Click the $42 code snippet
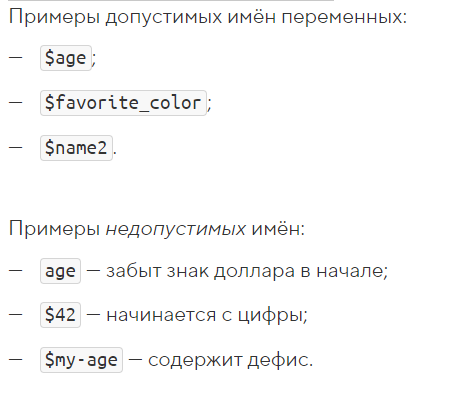 pos(60,315)
